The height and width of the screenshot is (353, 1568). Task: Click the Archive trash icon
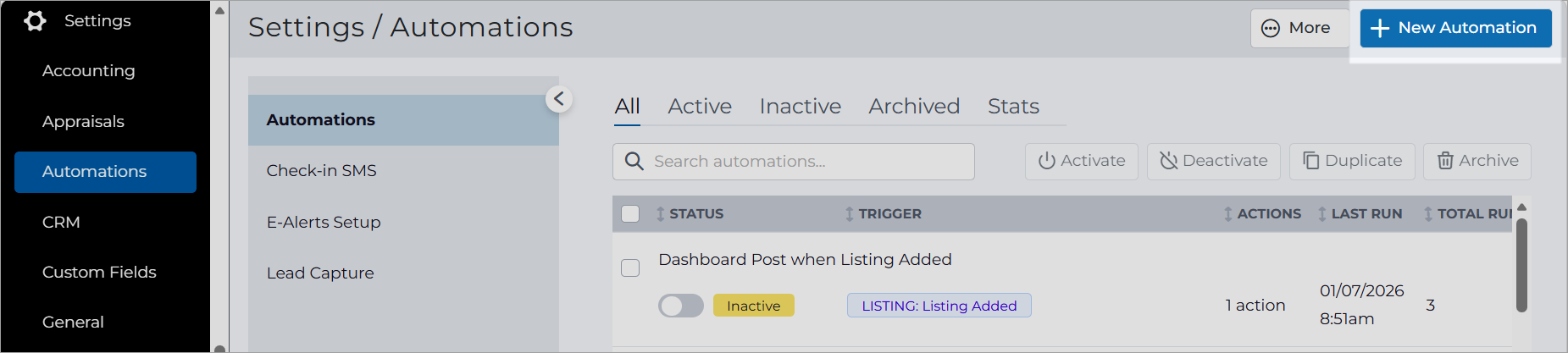click(1445, 161)
